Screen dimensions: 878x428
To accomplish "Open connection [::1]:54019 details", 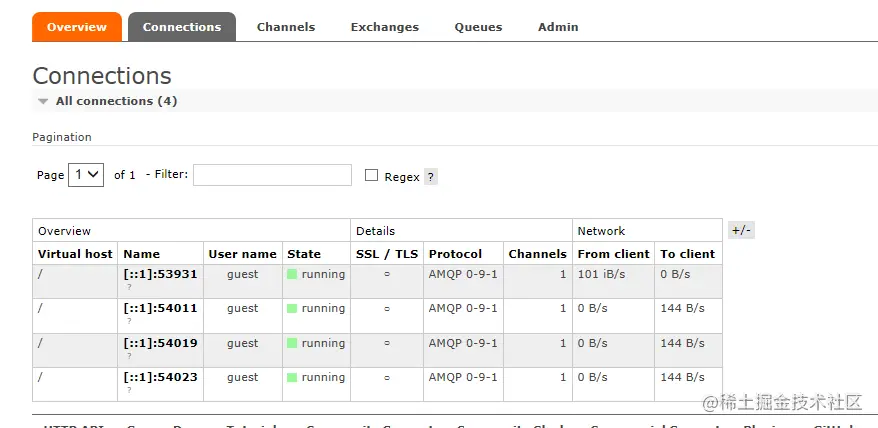I will point(160,343).
